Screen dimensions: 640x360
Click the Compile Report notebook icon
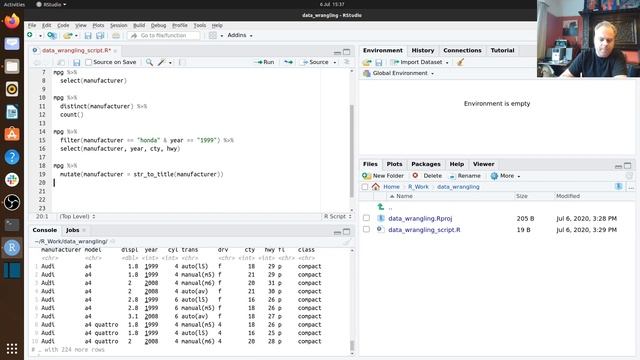click(181, 62)
